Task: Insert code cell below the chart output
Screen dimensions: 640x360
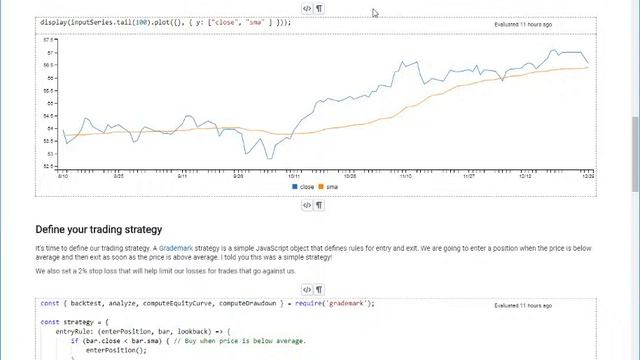Action: pyautogui.click(x=307, y=205)
